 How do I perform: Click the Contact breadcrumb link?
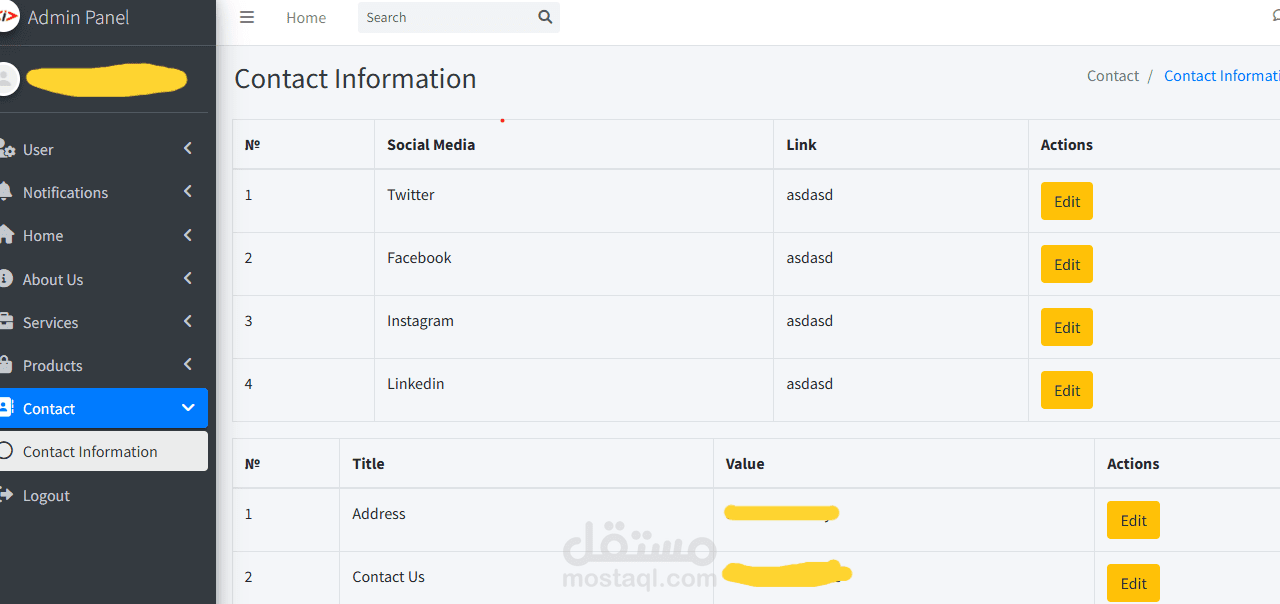pos(1112,76)
